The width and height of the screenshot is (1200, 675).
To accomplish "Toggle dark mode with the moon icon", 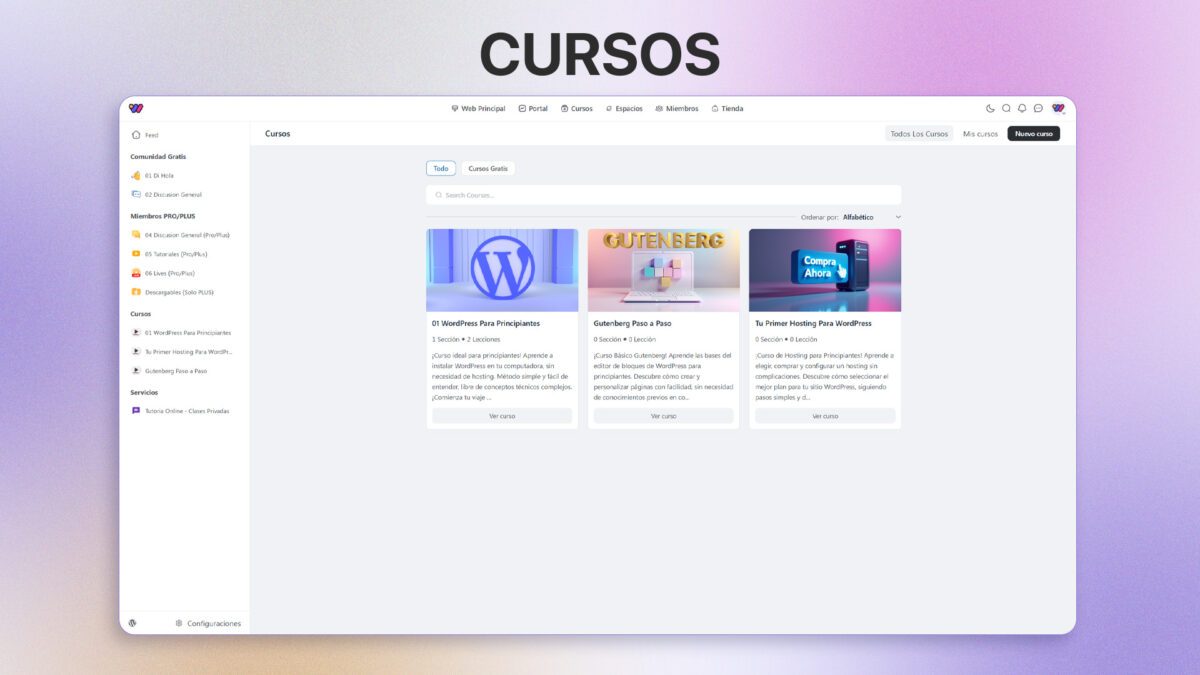I will pos(990,109).
